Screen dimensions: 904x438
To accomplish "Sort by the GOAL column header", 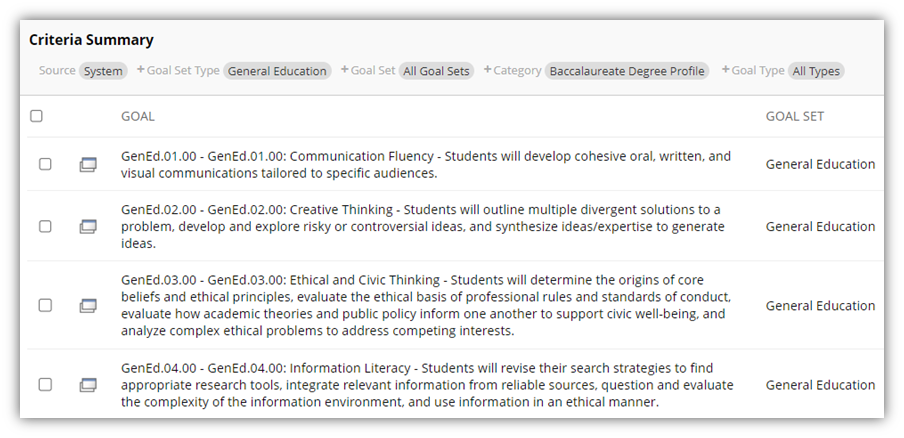I will click(x=138, y=116).
